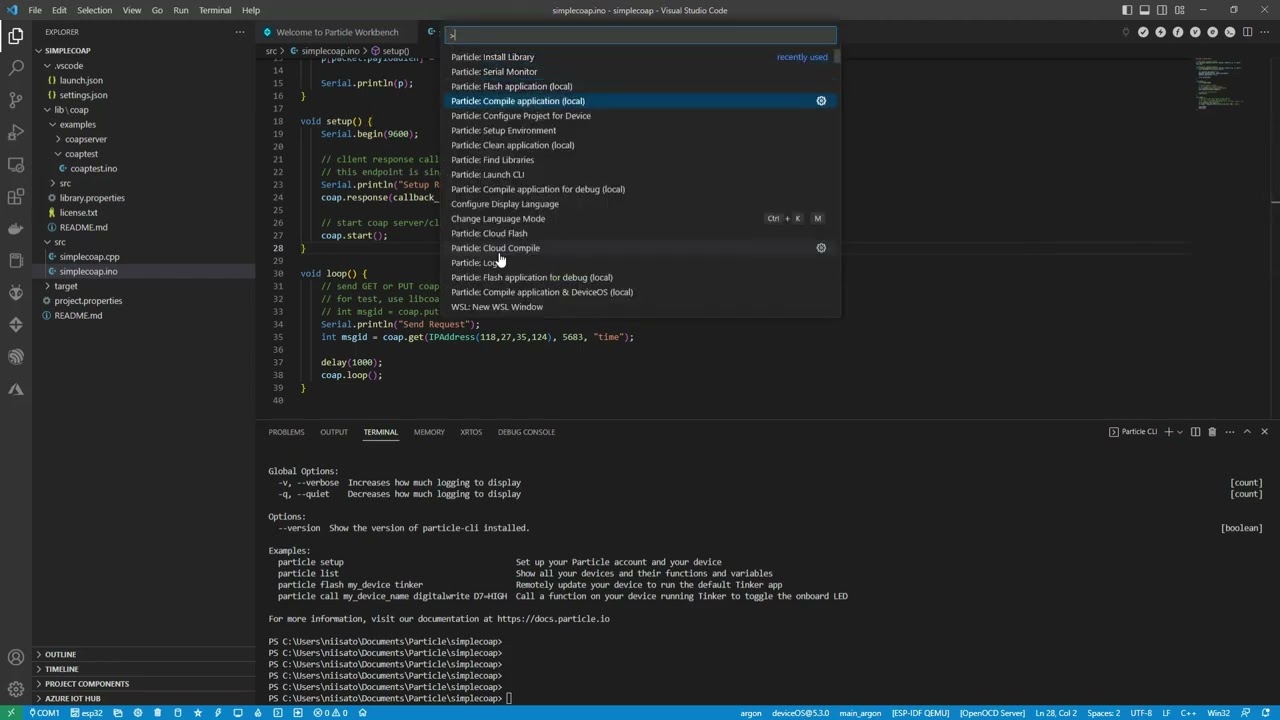
Task: Open the Accounts menu icon
Action: tap(16, 657)
